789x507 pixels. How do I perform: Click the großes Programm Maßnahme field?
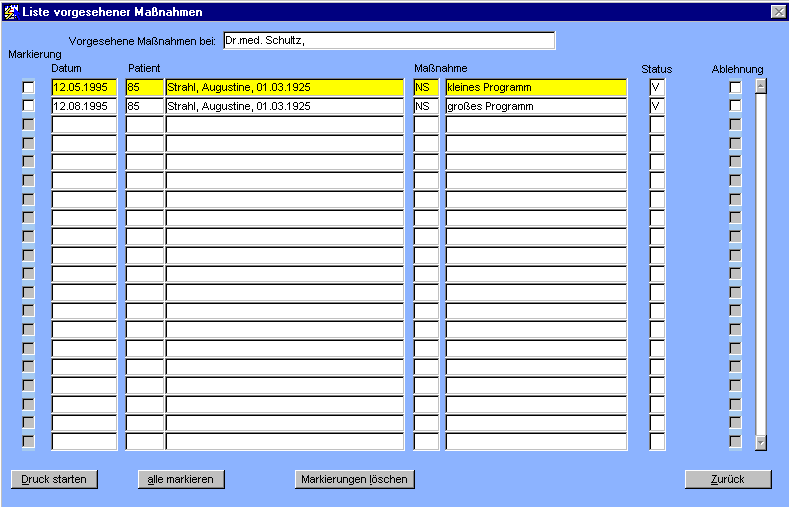coord(535,106)
